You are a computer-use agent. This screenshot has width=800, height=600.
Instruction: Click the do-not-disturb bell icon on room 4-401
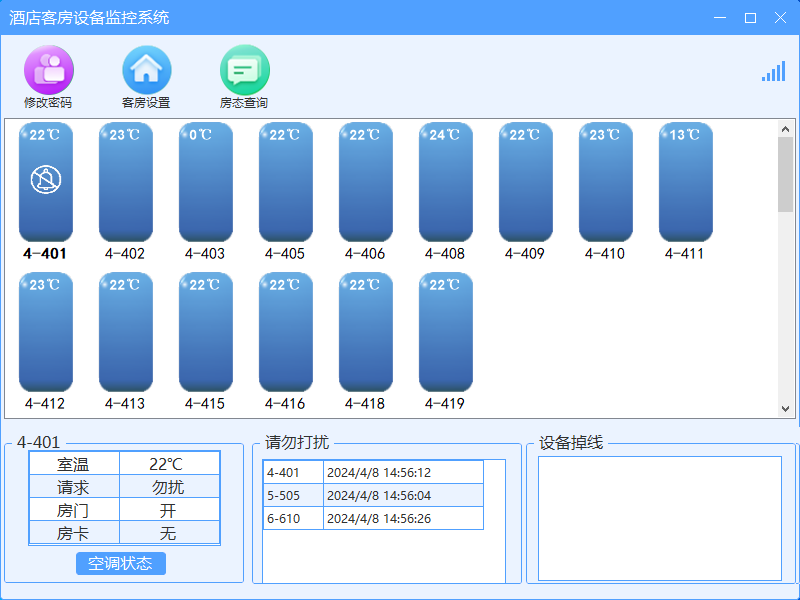46,180
